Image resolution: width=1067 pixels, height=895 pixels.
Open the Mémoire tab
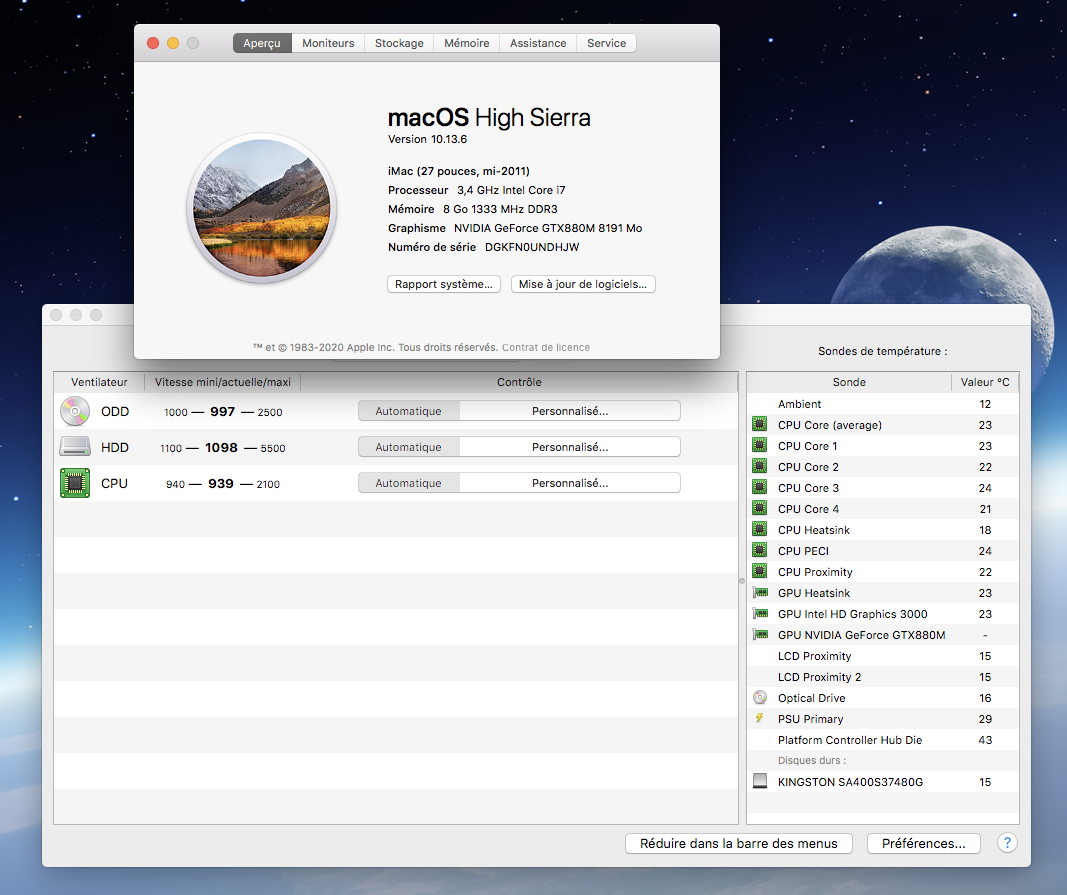[x=466, y=43]
